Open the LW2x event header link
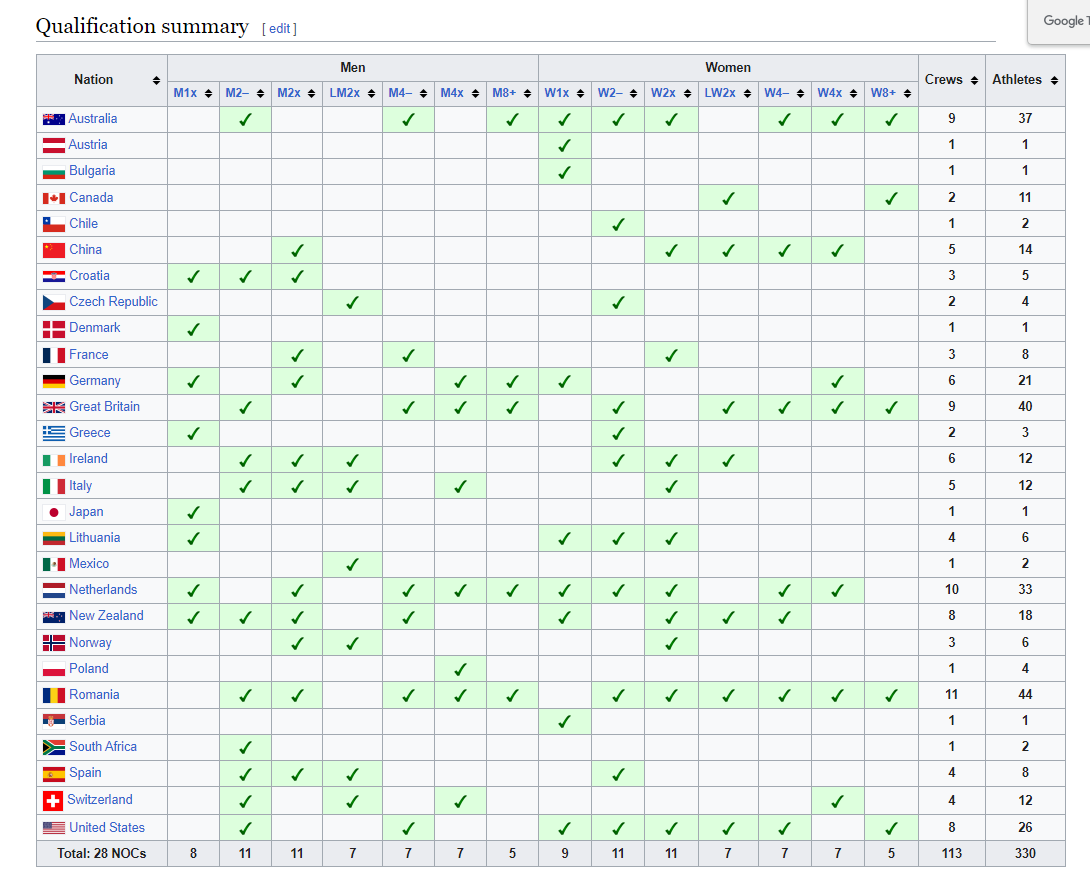1090x892 pixels. (719, 93)
